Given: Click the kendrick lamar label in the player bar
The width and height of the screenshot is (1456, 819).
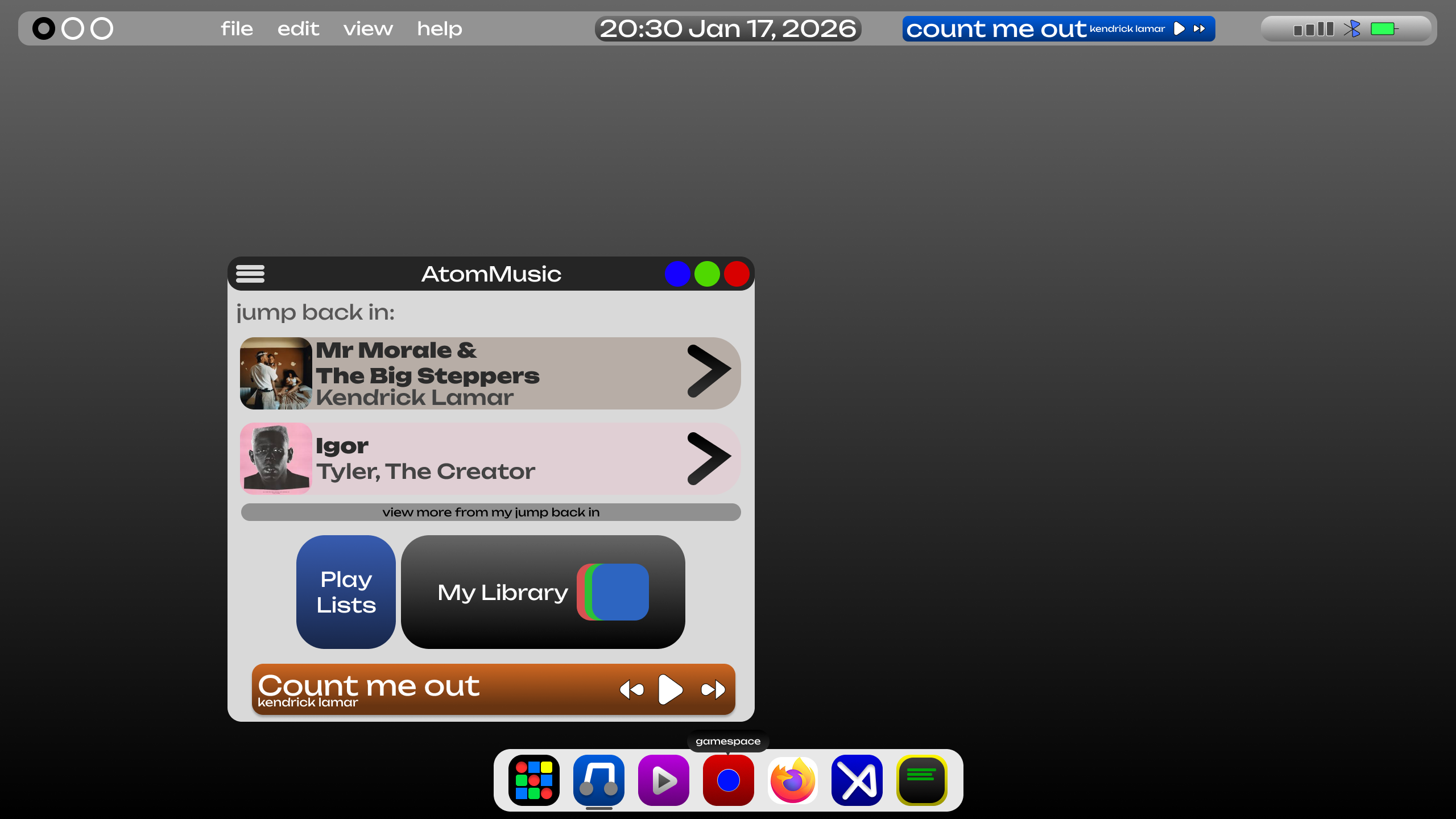Looking at the screenshot, I should pos(308,702).
